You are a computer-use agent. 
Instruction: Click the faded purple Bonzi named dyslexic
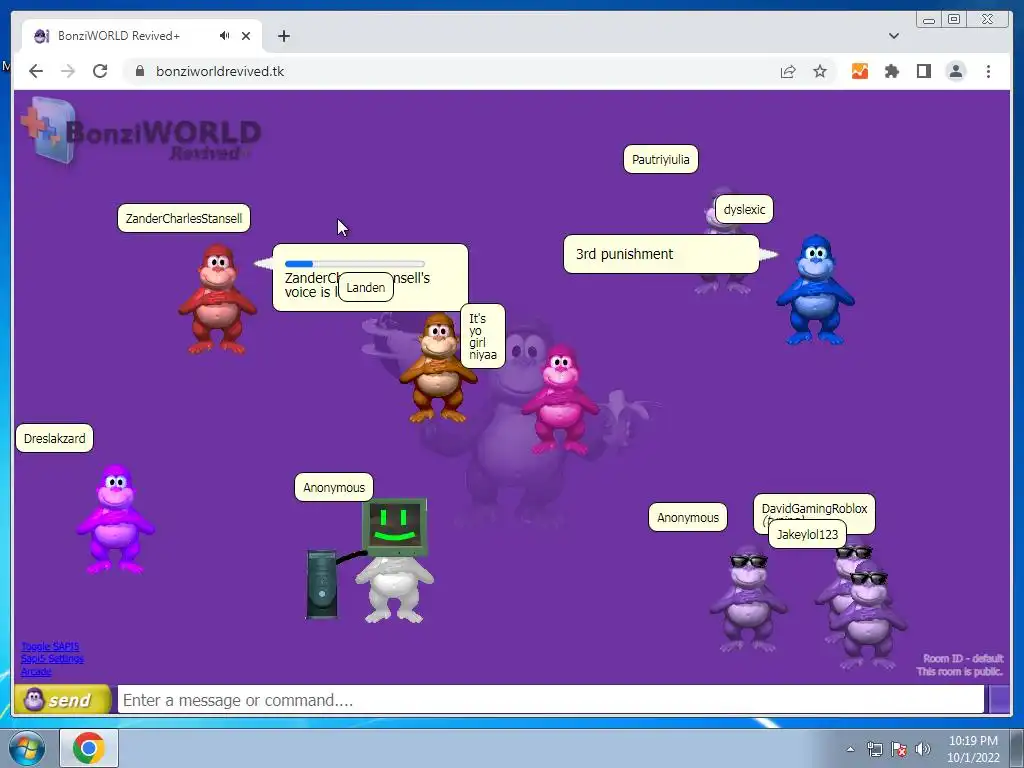coord(722,242)
